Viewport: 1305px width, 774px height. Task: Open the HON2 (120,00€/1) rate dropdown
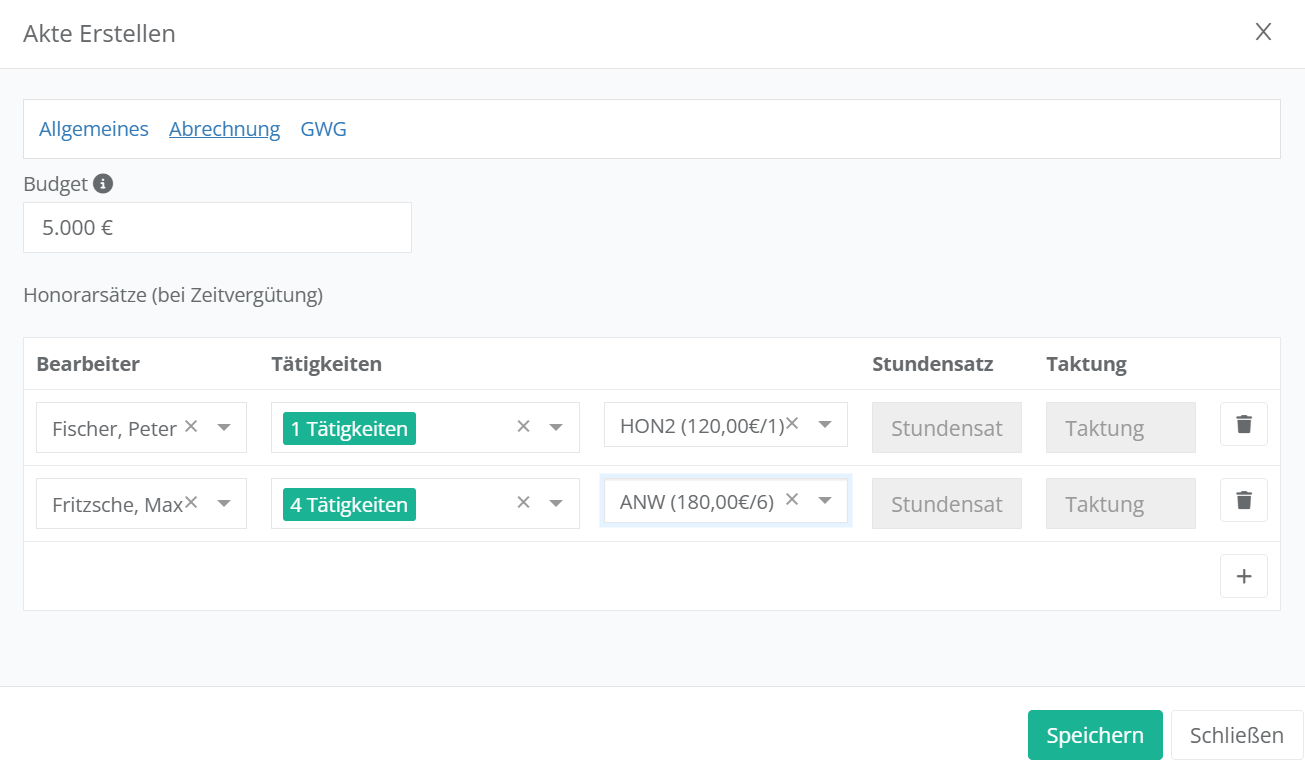point(825,425)
